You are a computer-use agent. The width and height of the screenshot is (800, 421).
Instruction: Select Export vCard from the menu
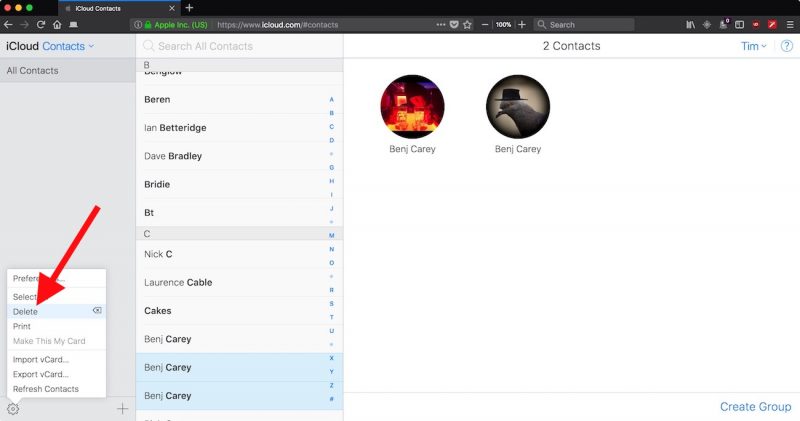[41, 374]
